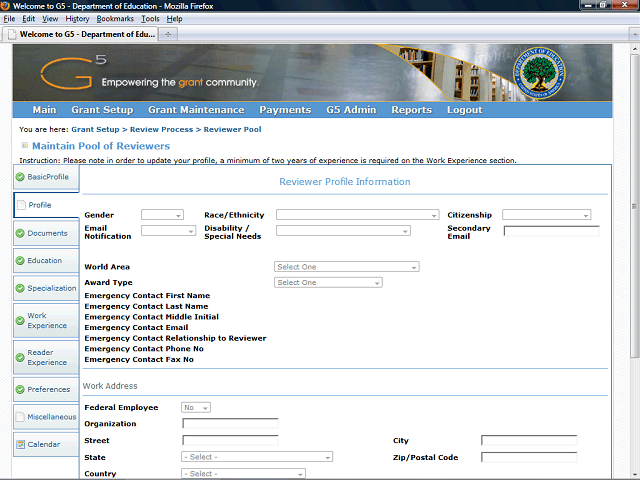
Task: Open the View menu
Action: coord(50,19)
